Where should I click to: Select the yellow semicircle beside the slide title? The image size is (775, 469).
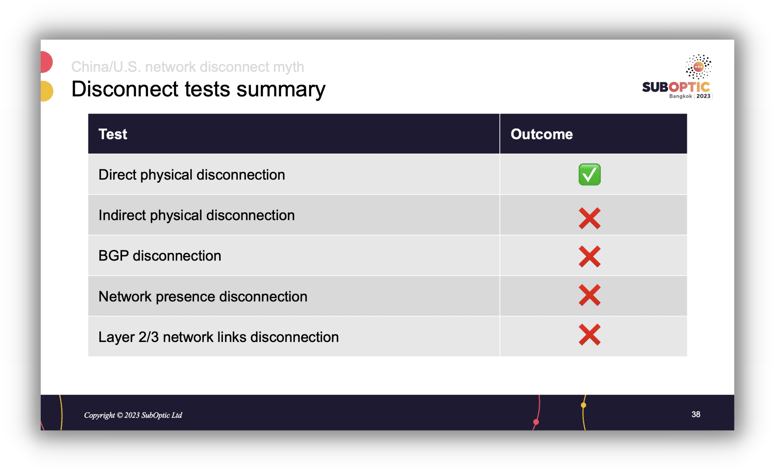click(46, 92)
